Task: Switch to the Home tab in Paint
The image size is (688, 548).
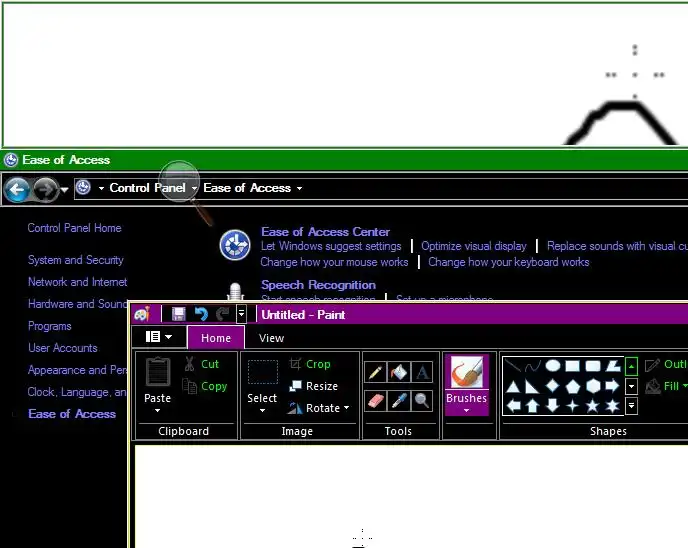Action: pos(216,338)
